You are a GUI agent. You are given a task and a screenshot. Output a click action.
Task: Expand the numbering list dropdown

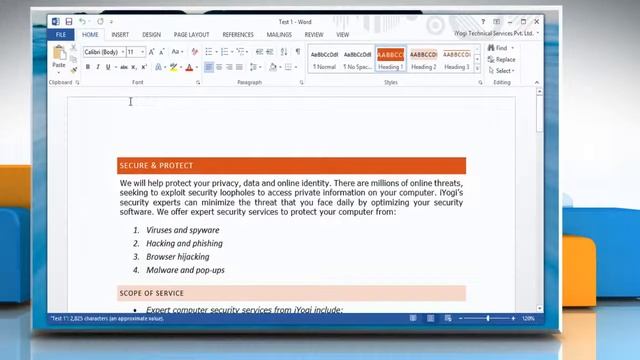point(232,52)
